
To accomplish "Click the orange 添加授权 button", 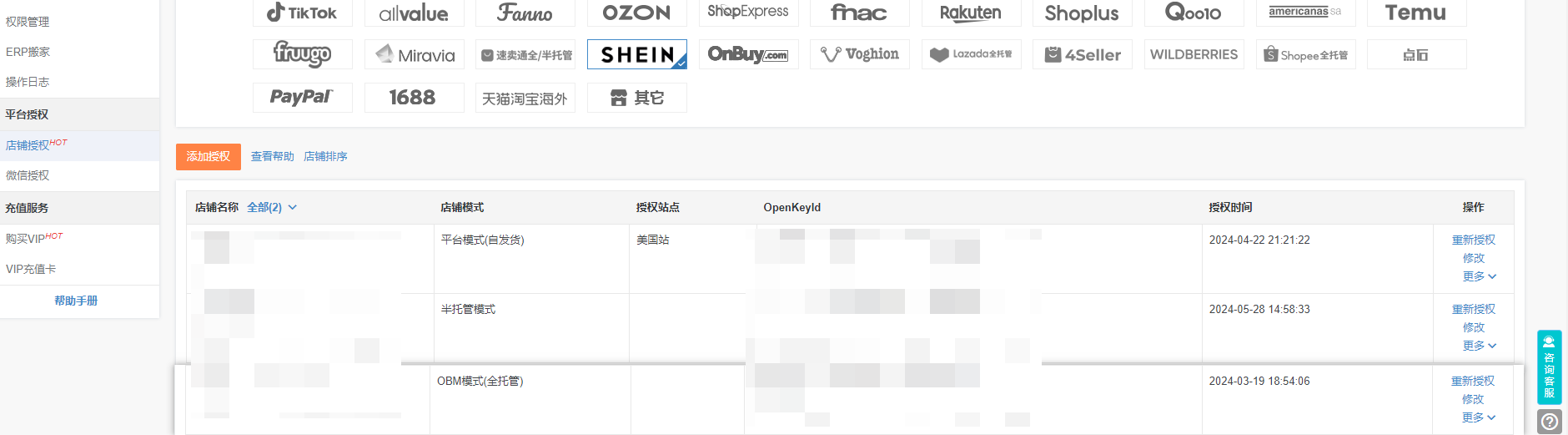I will [209, 156].
